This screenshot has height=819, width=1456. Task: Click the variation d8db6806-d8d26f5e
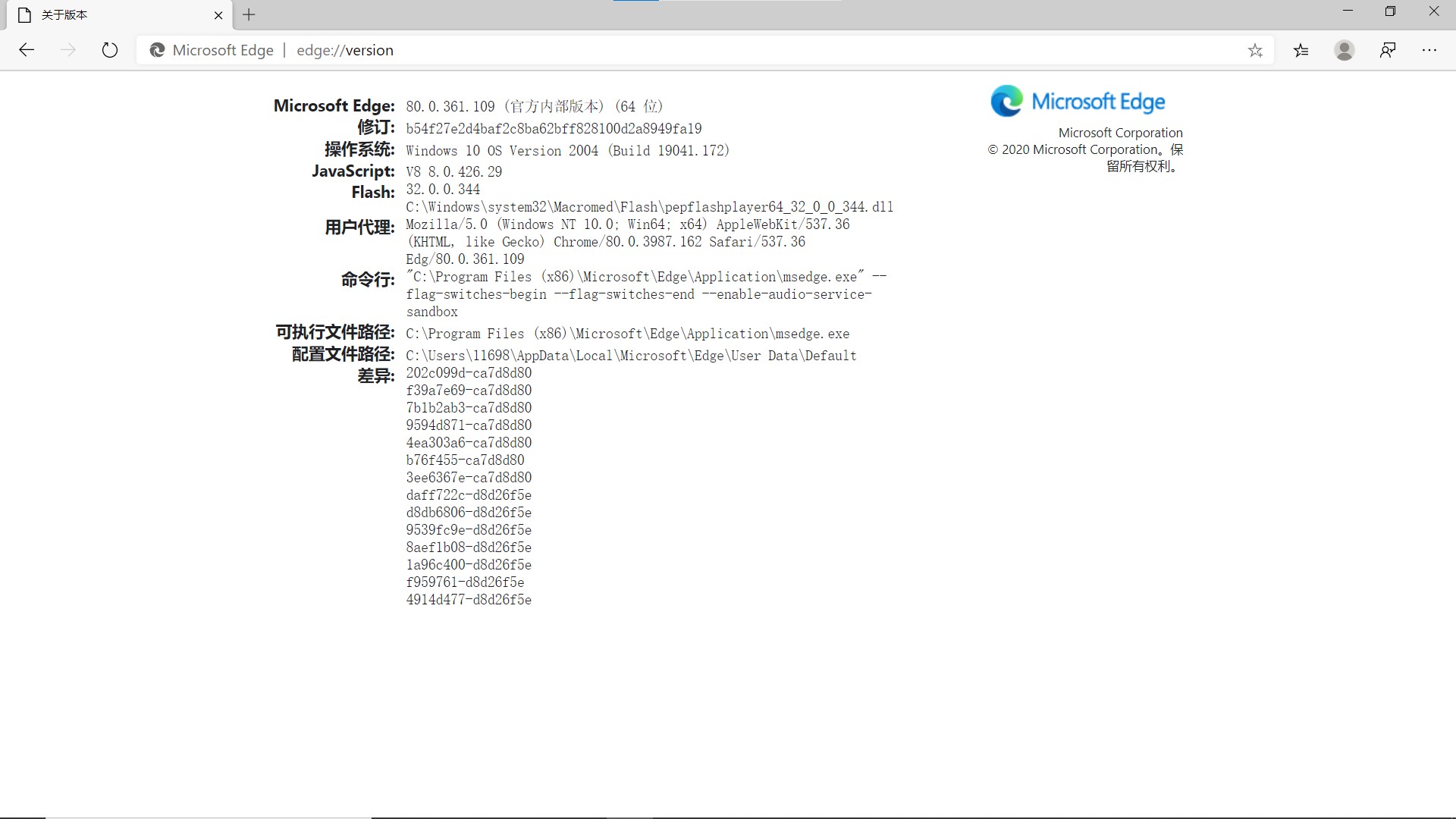469,512
